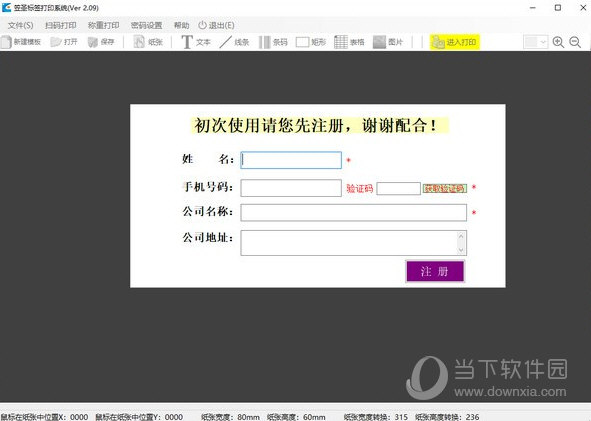This screenshot has width=591, height=421.
Task: Select the 纸张 paper settings icon
Action: 148,42
